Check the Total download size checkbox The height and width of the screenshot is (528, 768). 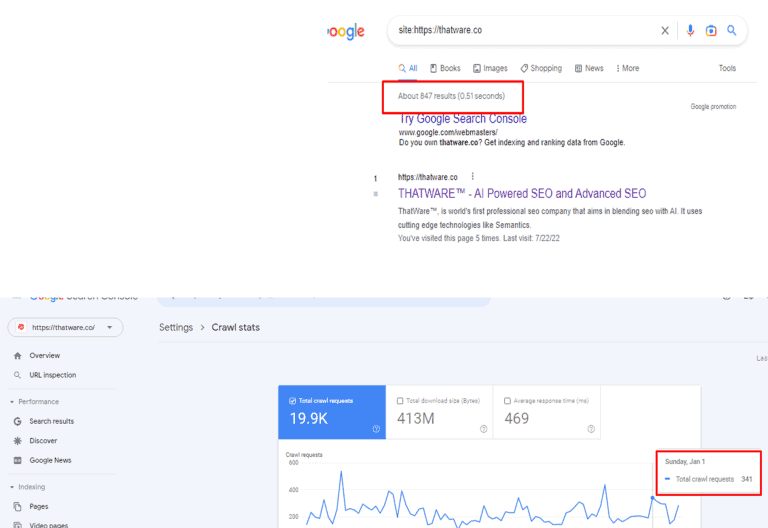400,401
